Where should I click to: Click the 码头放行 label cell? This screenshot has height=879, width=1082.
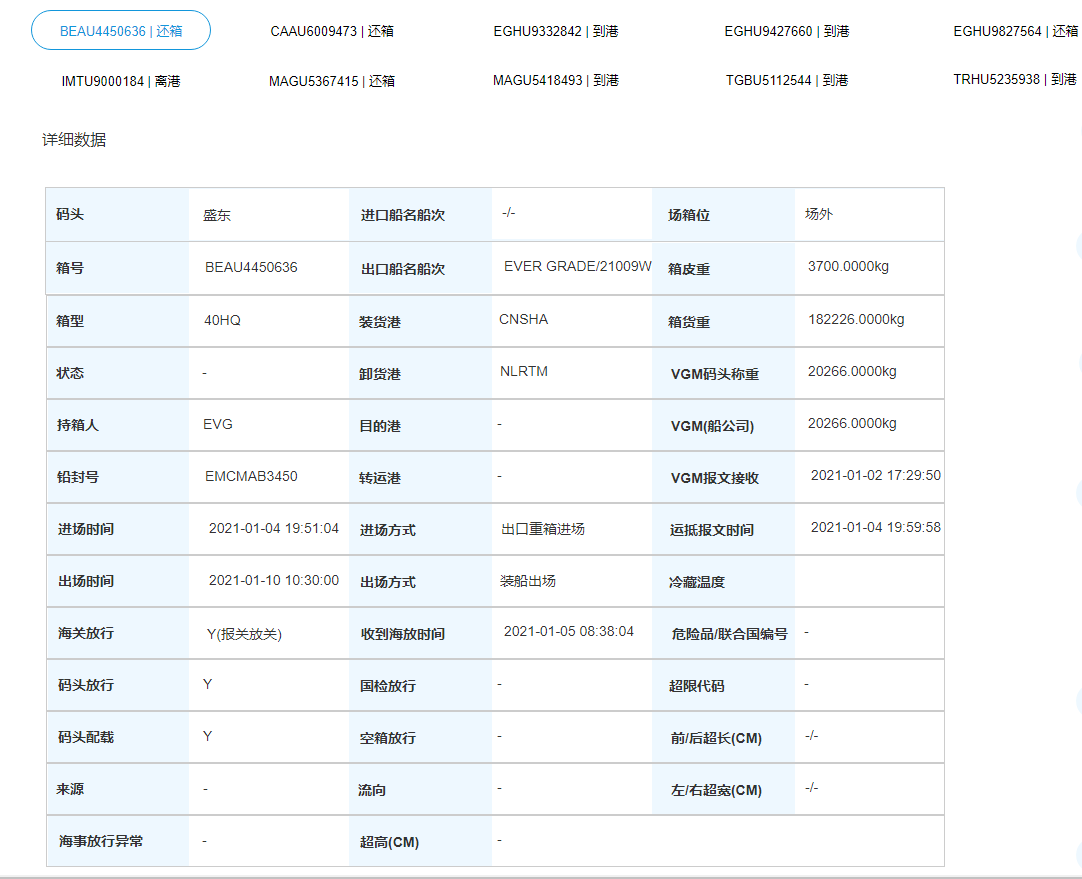117,685
